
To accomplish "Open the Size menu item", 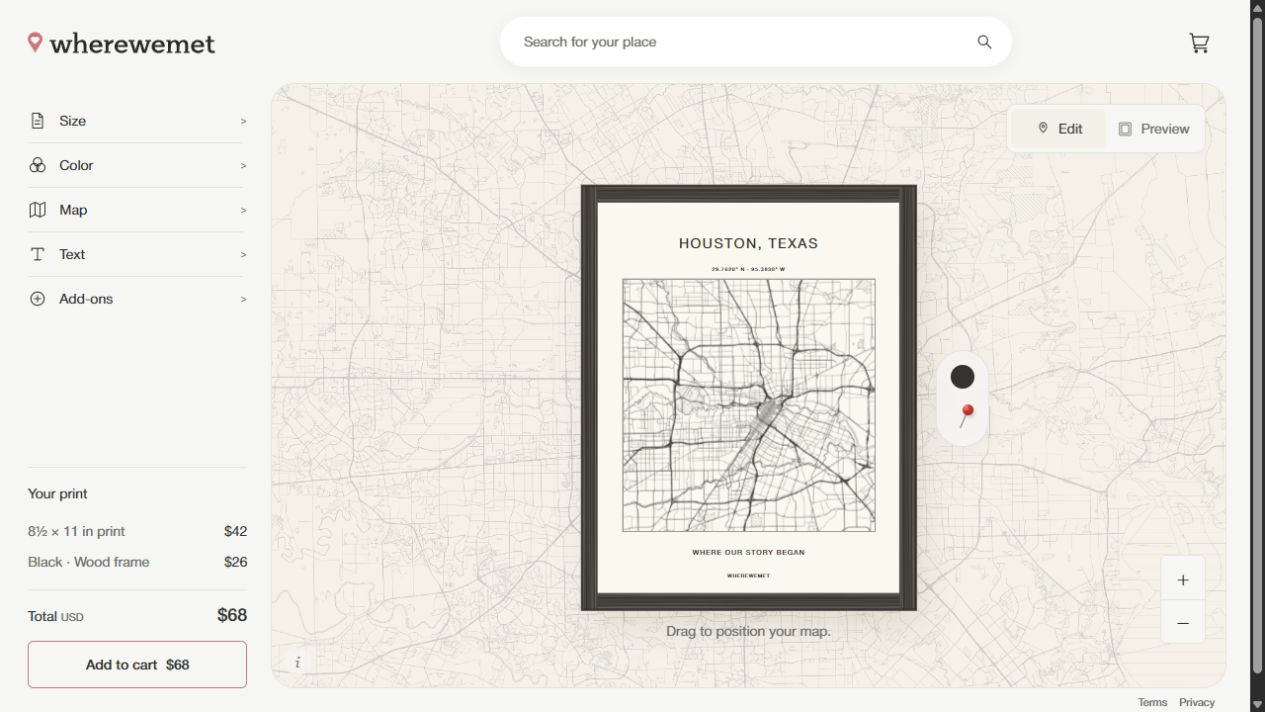I will click(137, 121).
